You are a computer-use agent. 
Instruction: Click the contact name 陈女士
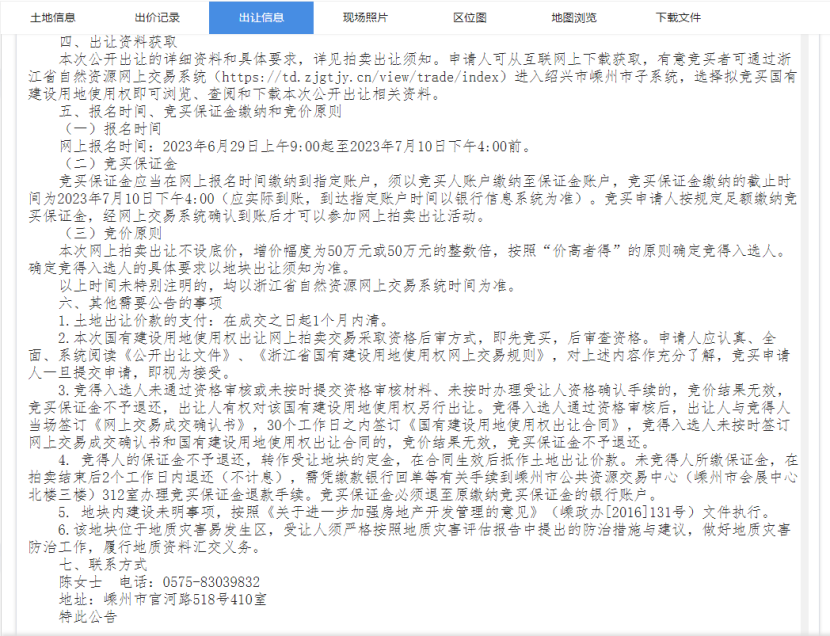coord(80,581)
